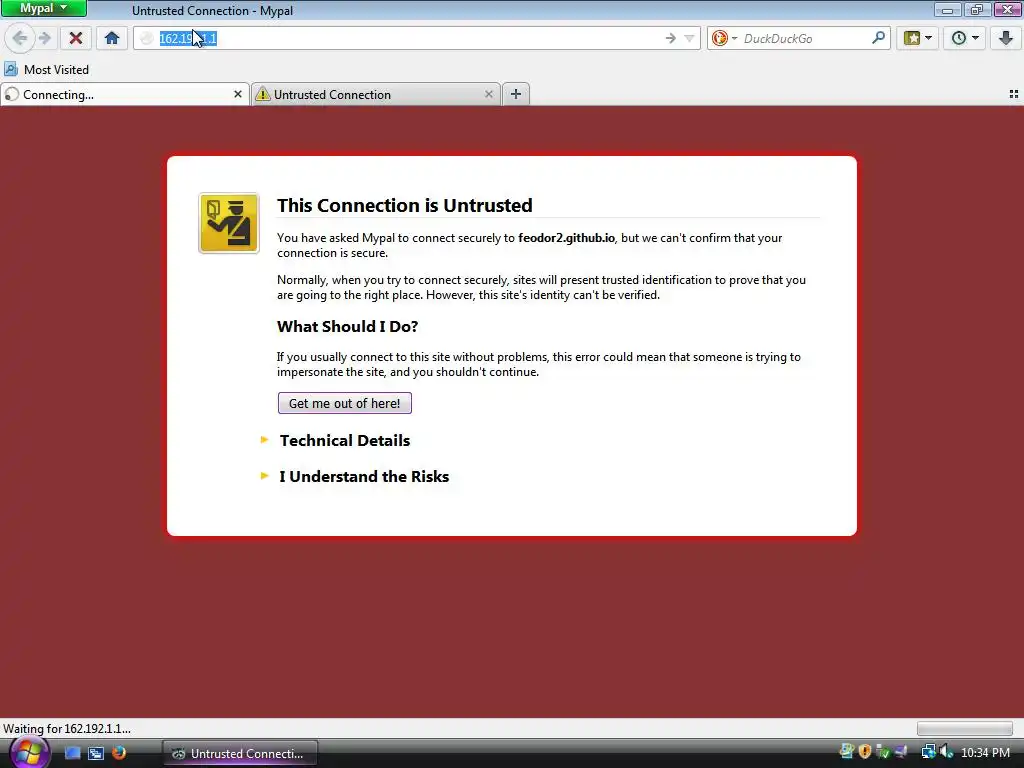Click the loading spinner on the Connecting tab
This screenshot has width=1024, height=768.
[12, 95]
